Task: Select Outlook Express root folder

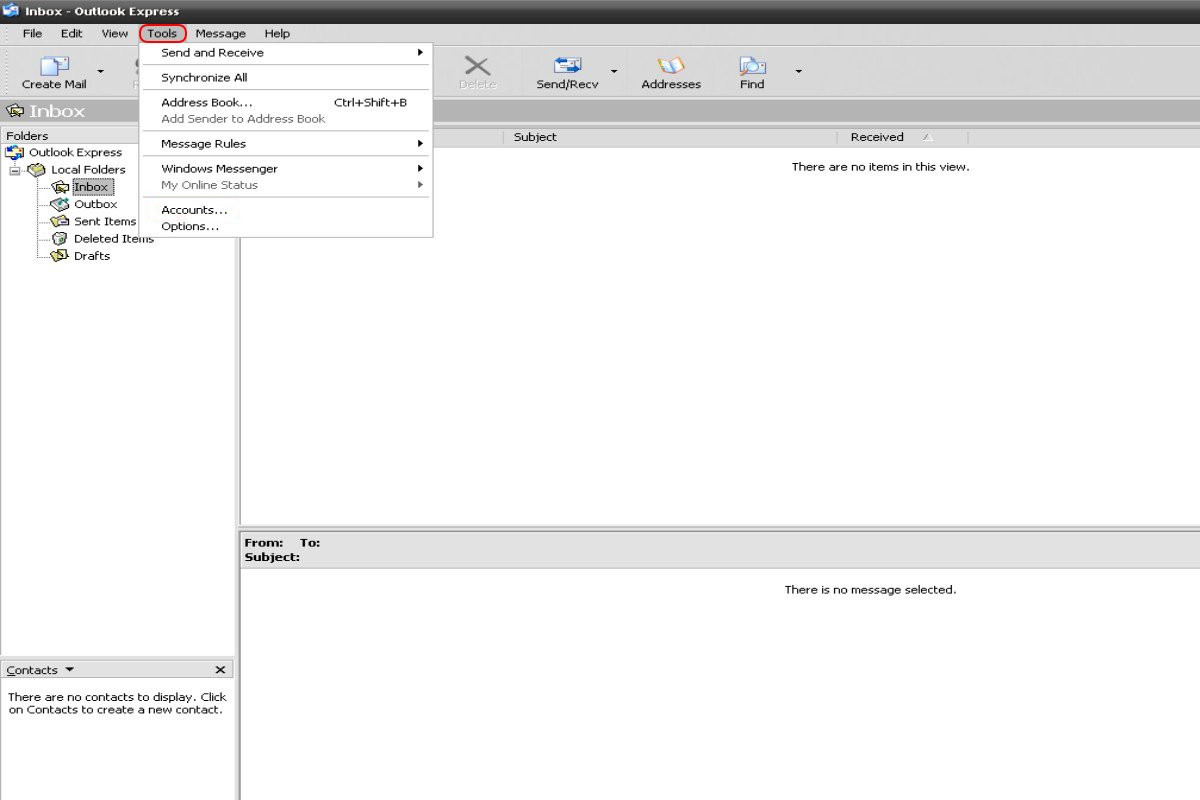Action: [x=75, y=152]
